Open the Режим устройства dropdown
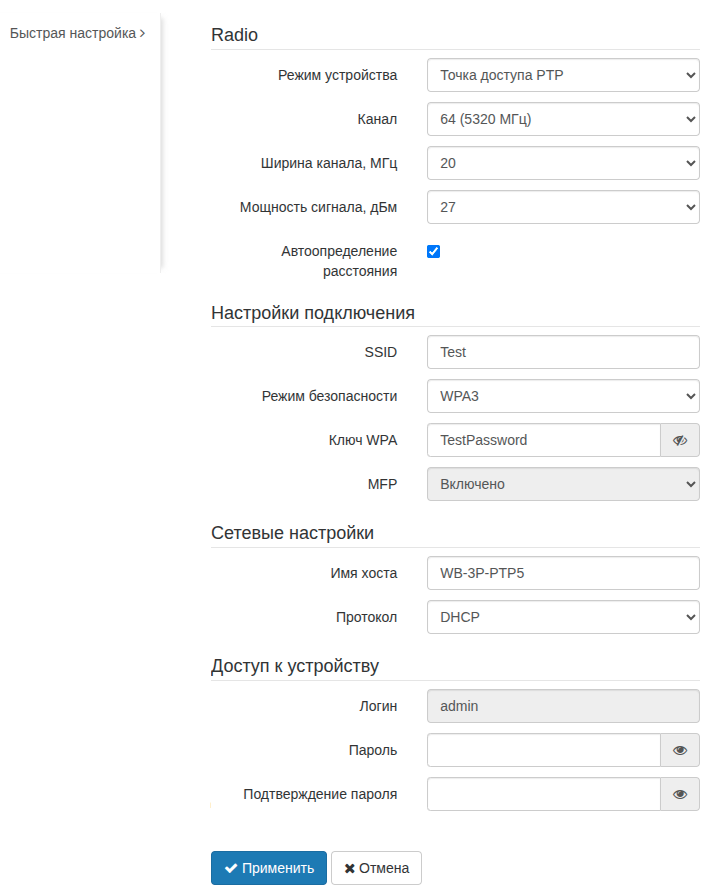The height and width of the screenshot is (887, 722). point(562,75)
